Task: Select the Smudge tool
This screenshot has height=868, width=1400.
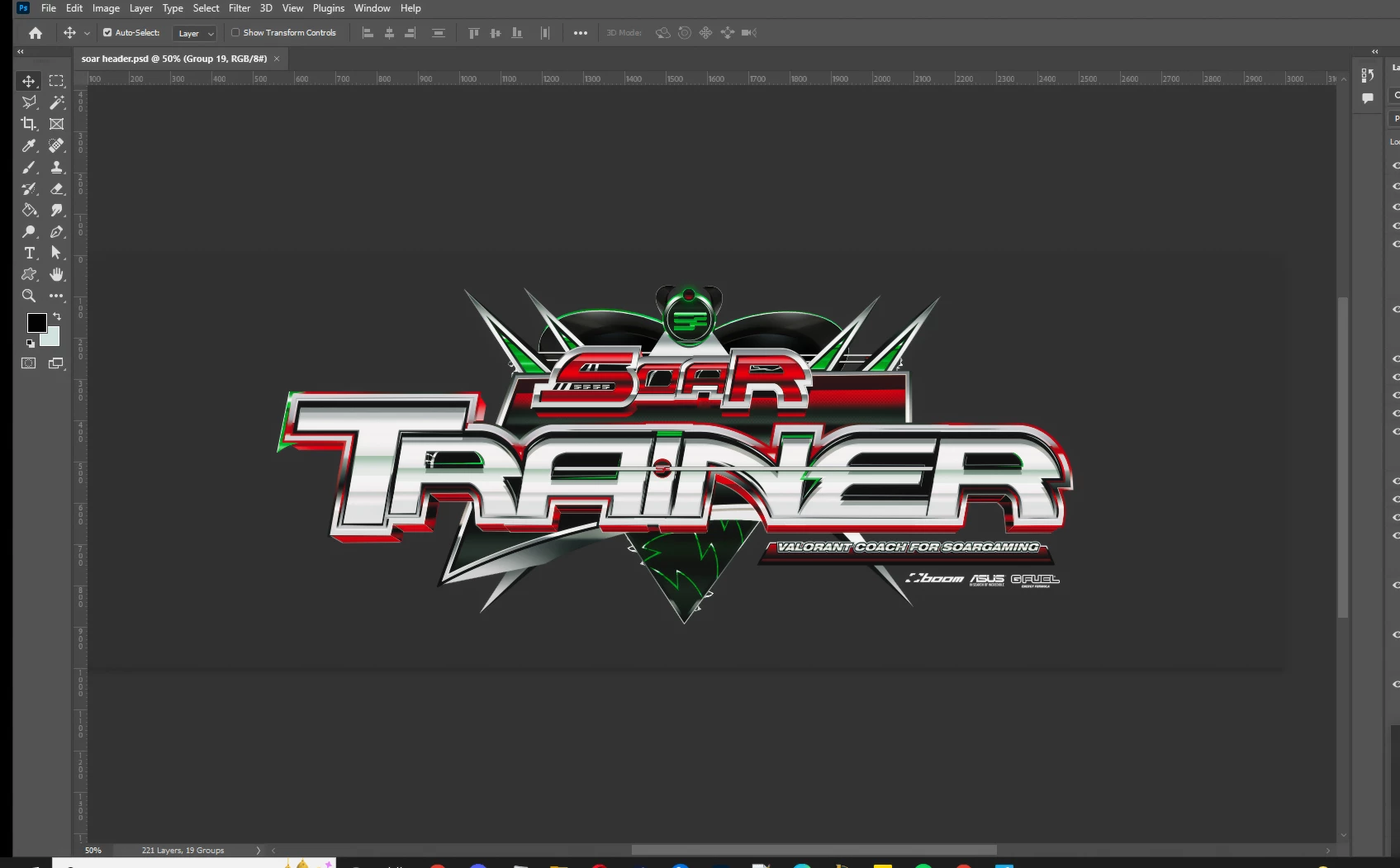Action: coord(56,210)
